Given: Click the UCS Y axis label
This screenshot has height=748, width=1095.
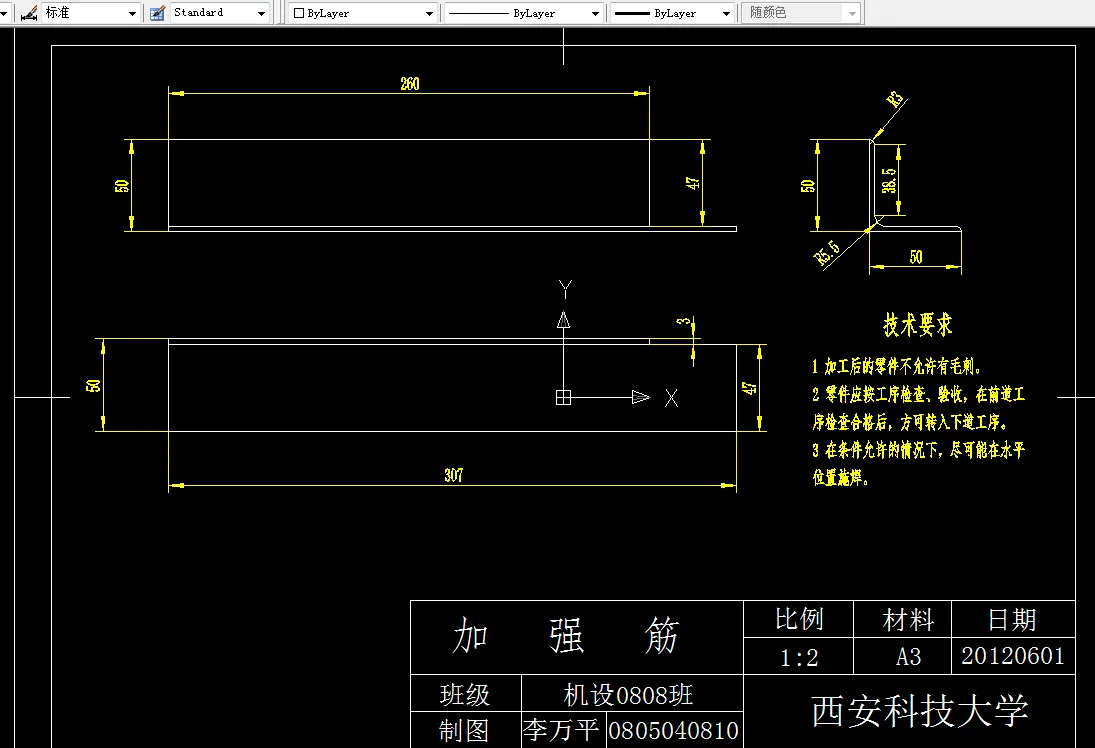Looking at the screenshot, I should (565, 288).
